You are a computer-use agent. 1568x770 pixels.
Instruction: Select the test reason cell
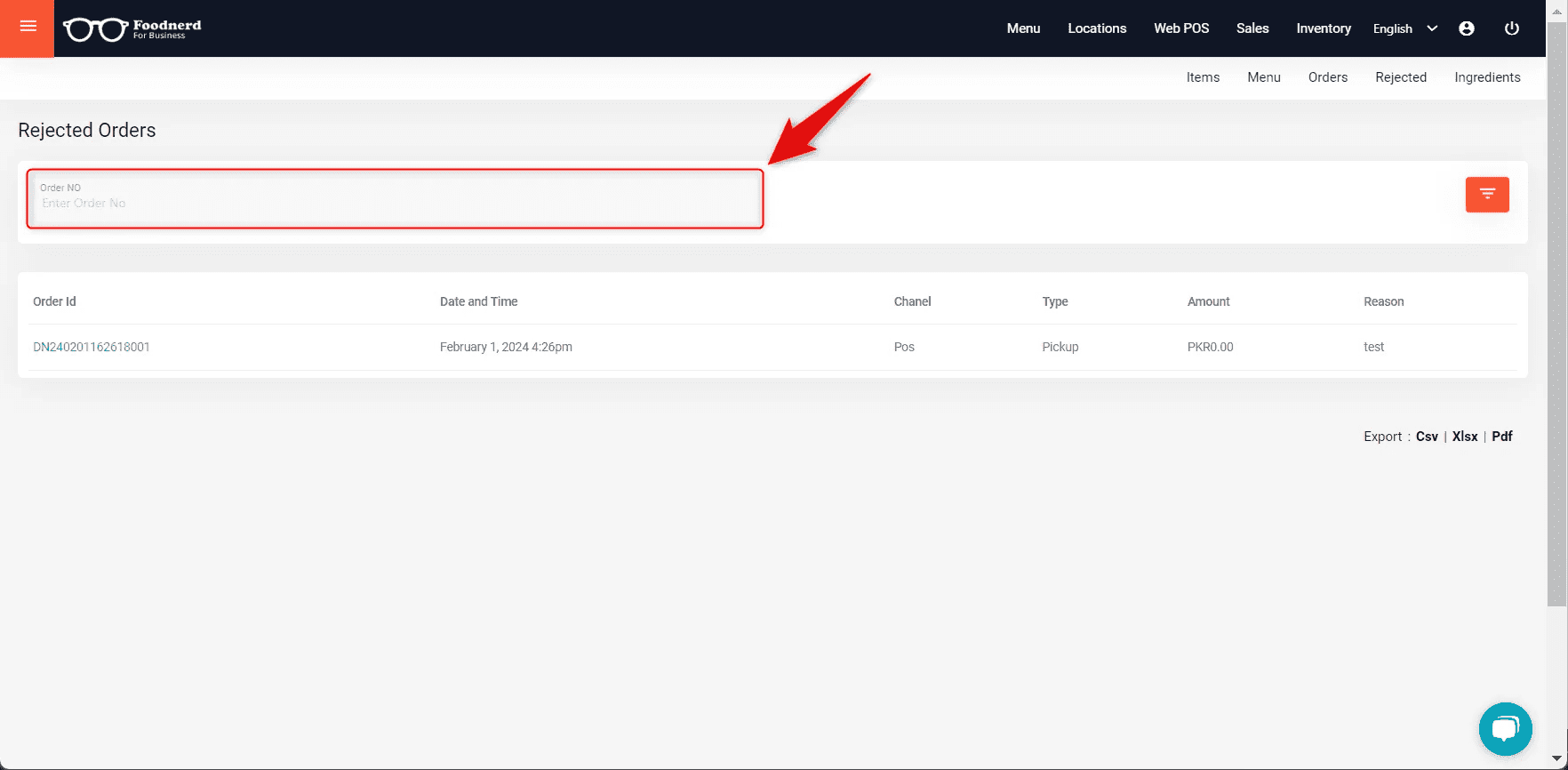(1373, 347)
